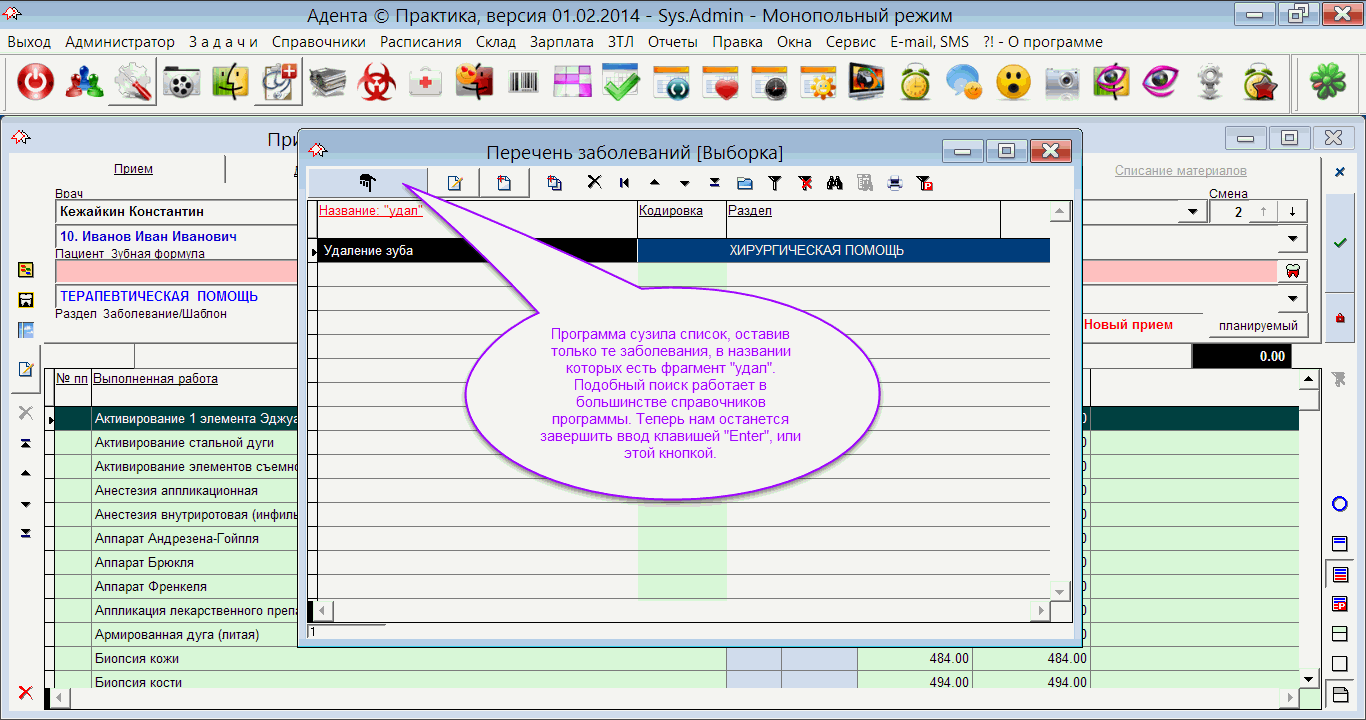The image size is (1366, 720).
Task: Click the hand-pointer select button in the disease list
Action: (x=367, y=183)
